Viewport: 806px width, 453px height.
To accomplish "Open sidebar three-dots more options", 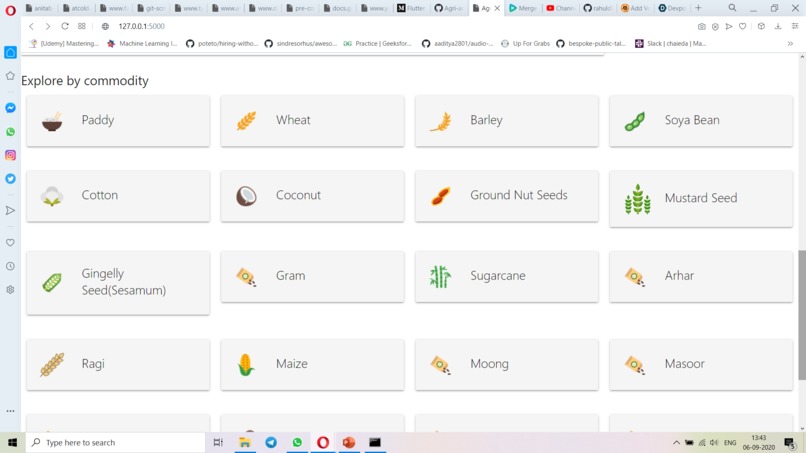I will pyautogui.click(x=10, y=411).
